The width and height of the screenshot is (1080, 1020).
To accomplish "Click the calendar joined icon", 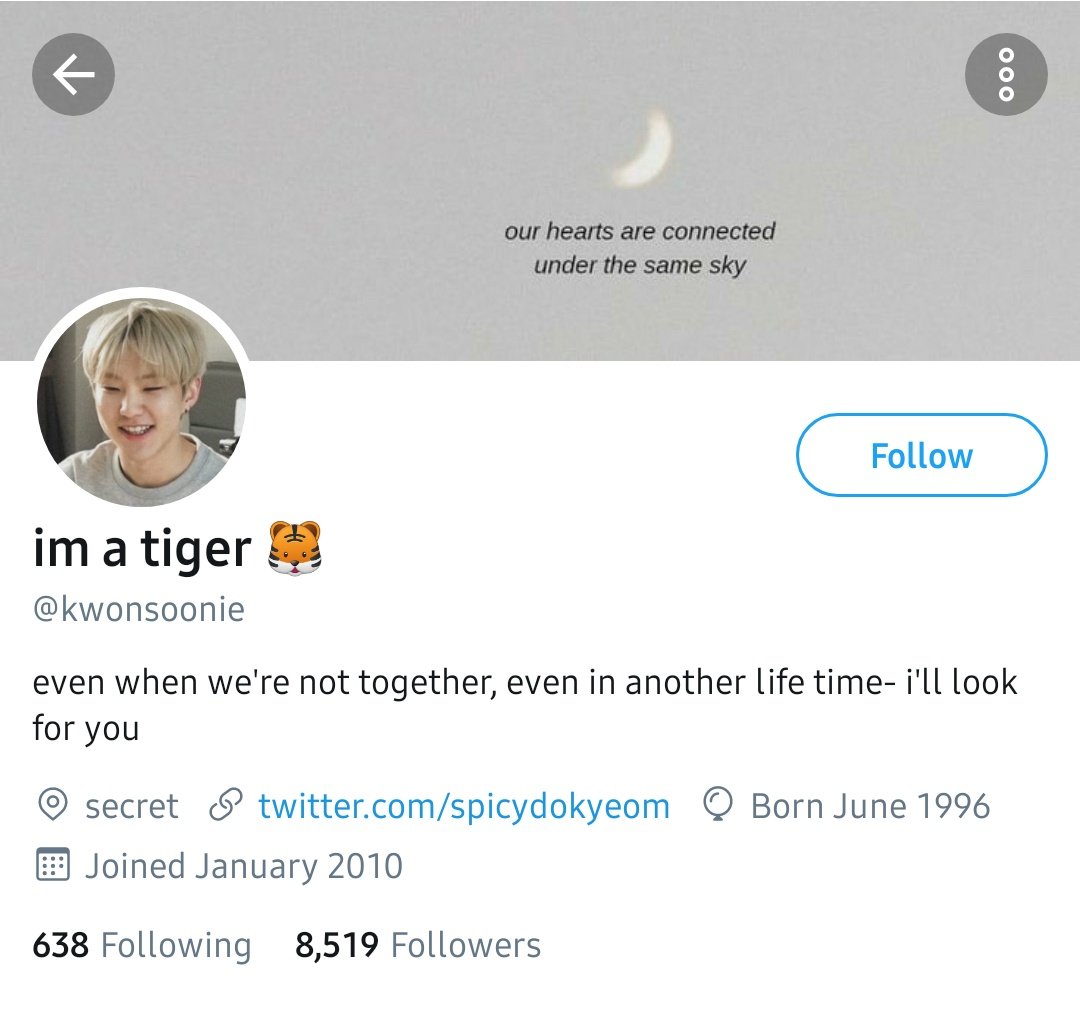I will [x=52, y=865].
